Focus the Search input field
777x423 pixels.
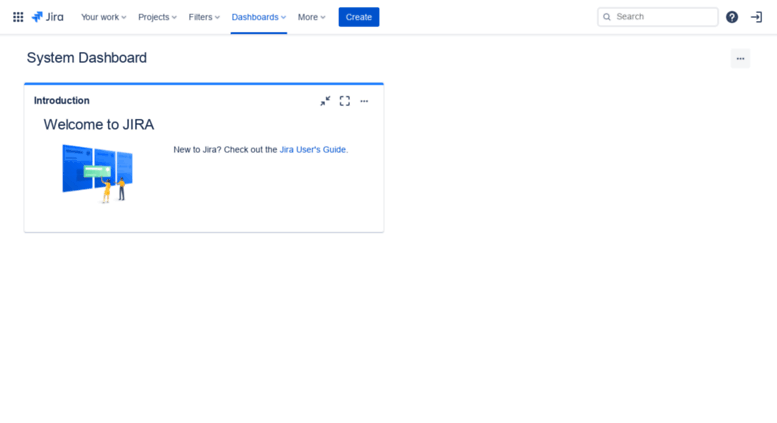click(658, 17)
